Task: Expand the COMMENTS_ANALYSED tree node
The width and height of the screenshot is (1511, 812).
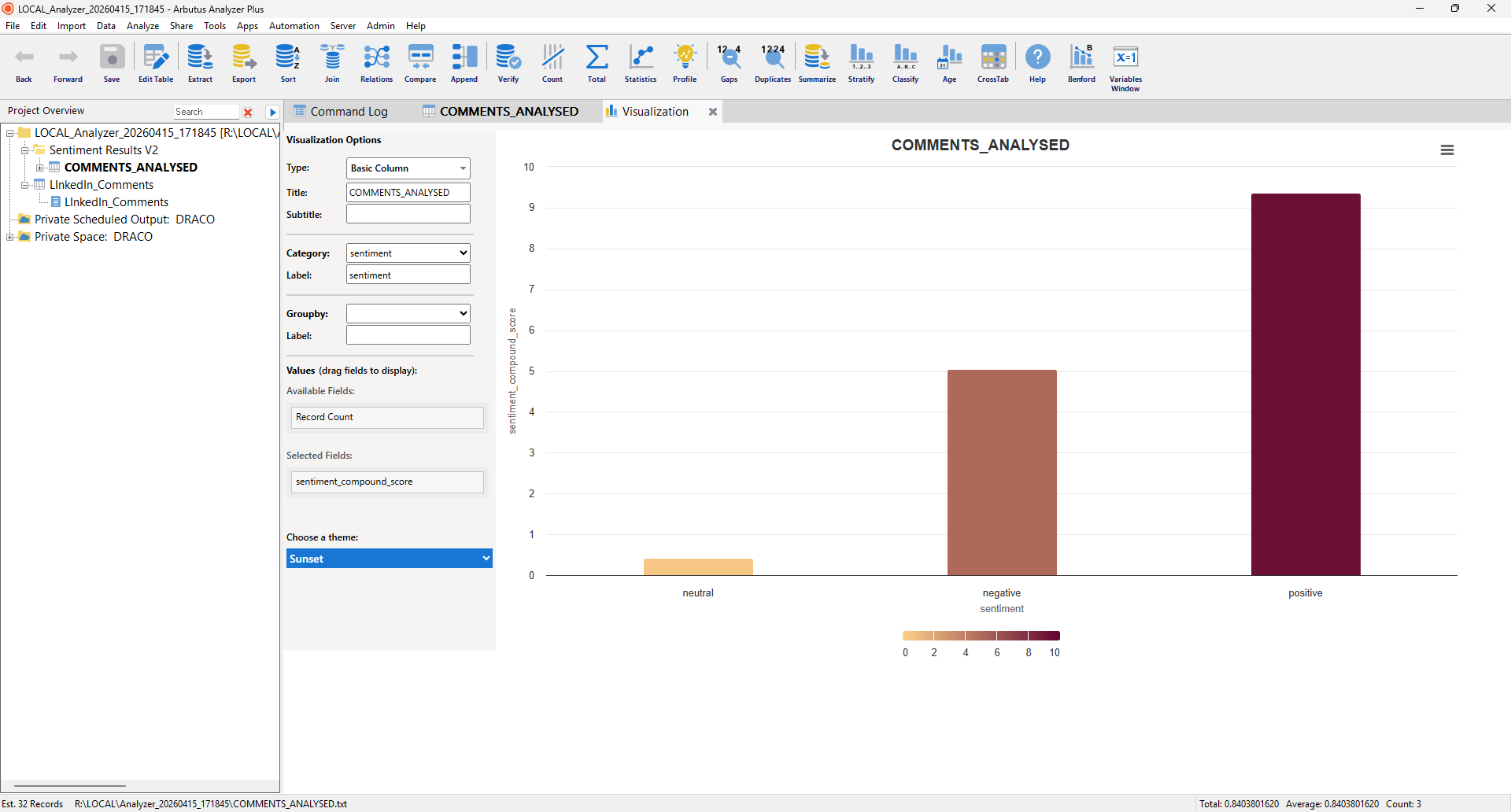Action: pyautogui.click(x=40, y=167)
